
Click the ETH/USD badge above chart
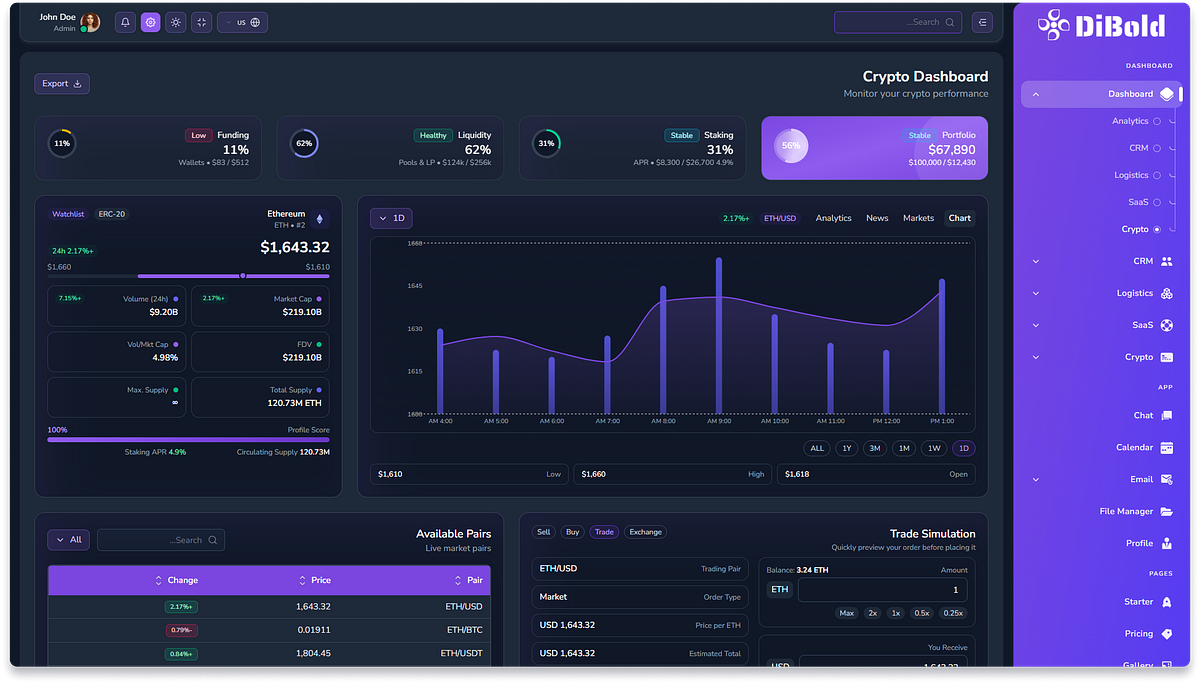pyautogui.click(x=781, y=218)
